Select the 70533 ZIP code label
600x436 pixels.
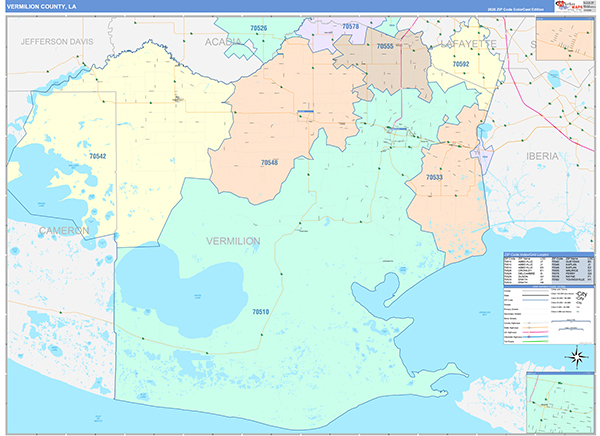tap(434, 177)
